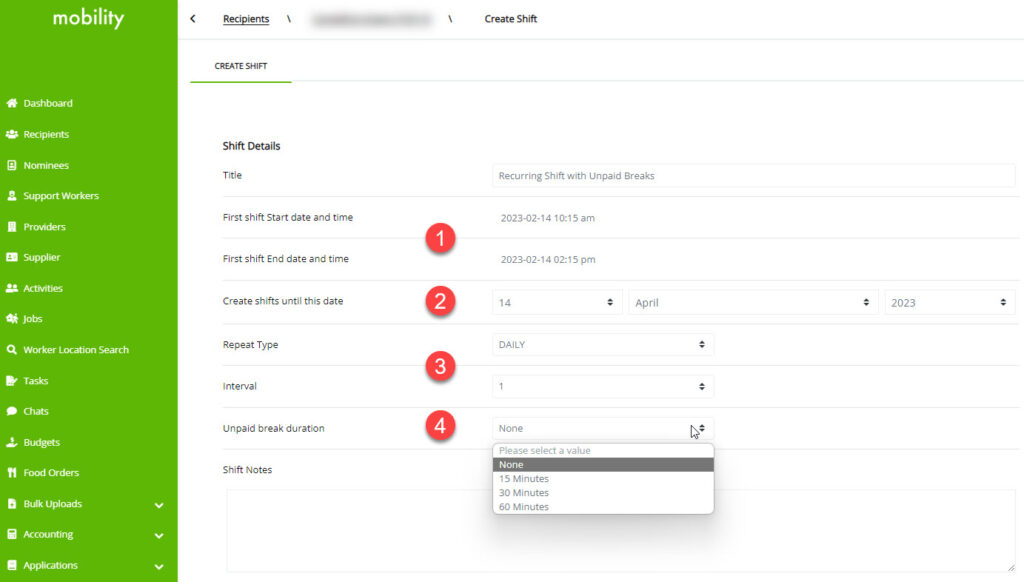
Task: Open the year dropdown showing 2023
Action: [949, 302]
